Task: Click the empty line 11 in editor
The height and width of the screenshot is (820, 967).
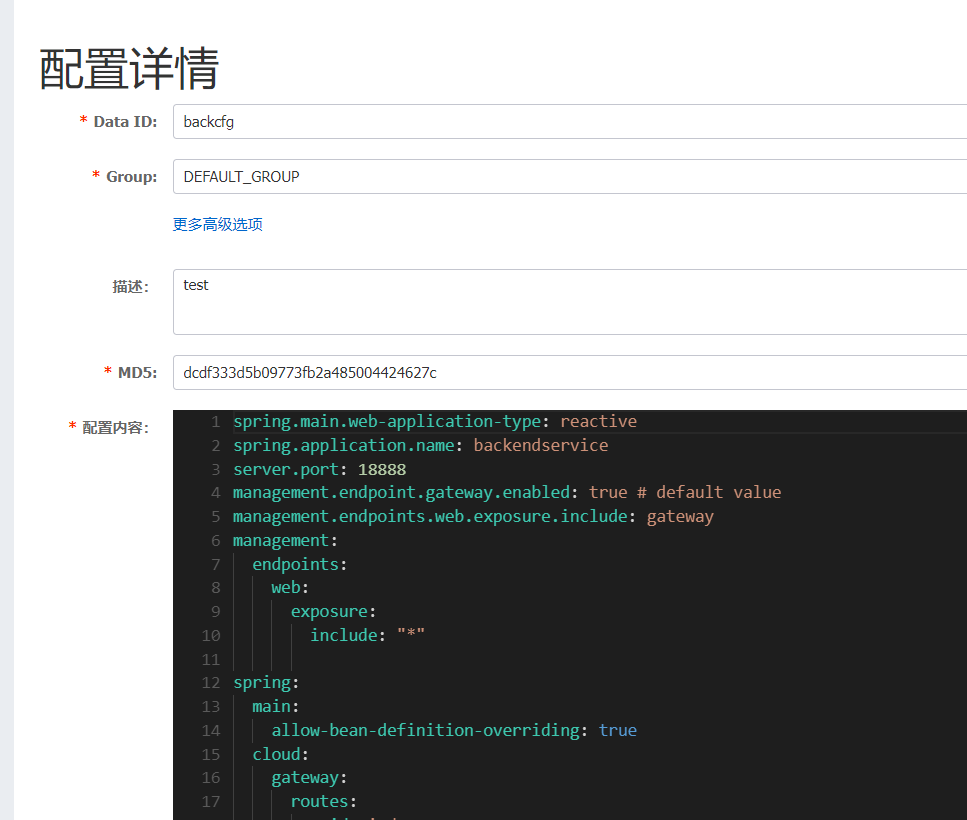Action: 500,659
